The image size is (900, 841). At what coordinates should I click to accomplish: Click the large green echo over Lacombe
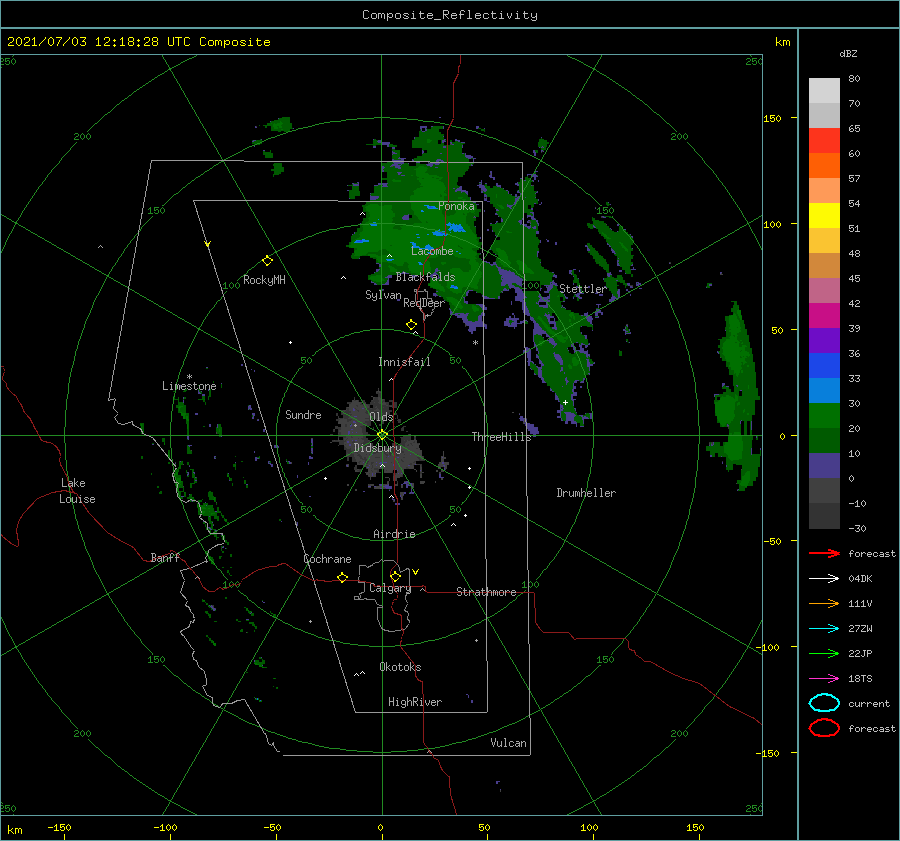point(425,230)
